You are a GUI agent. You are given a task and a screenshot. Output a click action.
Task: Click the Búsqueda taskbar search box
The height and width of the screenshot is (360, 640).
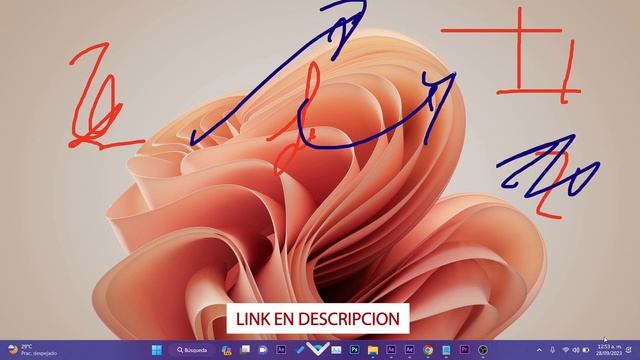click(x=192, y=350)
